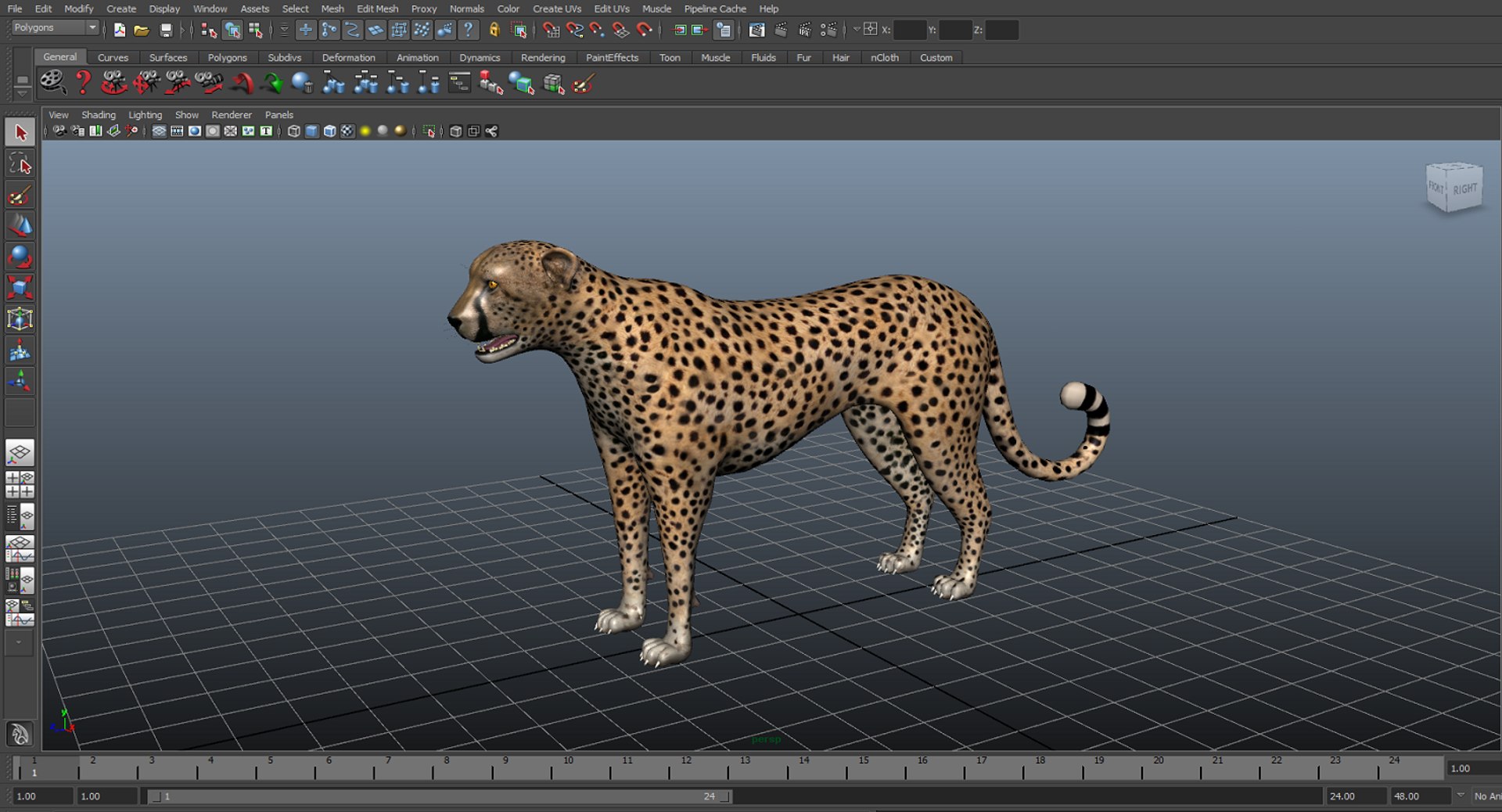Activate the Move tool
The width and height of the screenshot is (1502, 812).
coord(20,226)
